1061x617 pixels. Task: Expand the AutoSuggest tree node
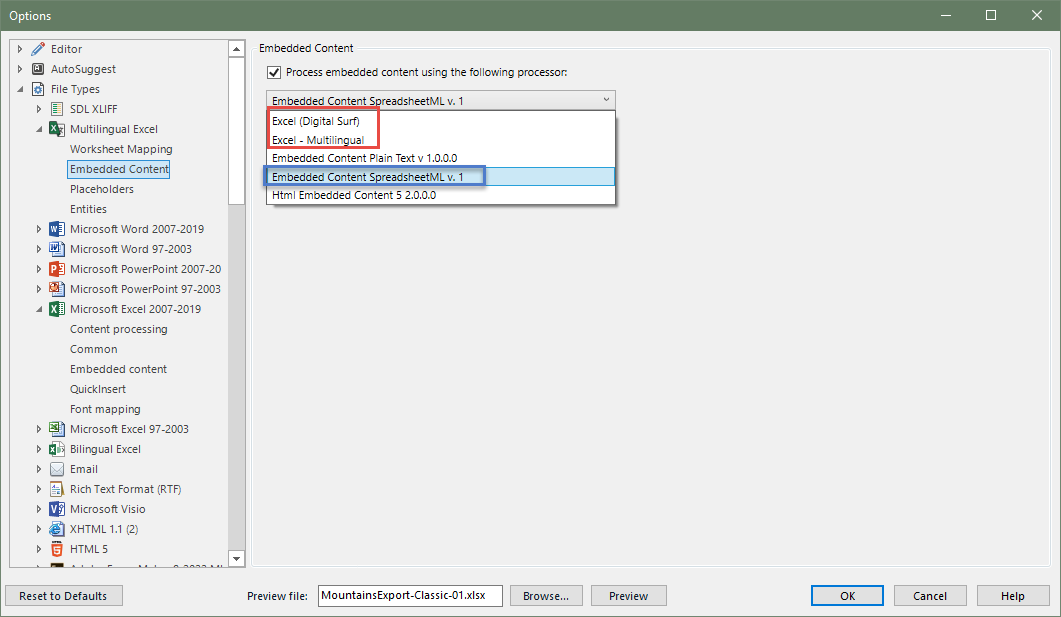point(20,69)
